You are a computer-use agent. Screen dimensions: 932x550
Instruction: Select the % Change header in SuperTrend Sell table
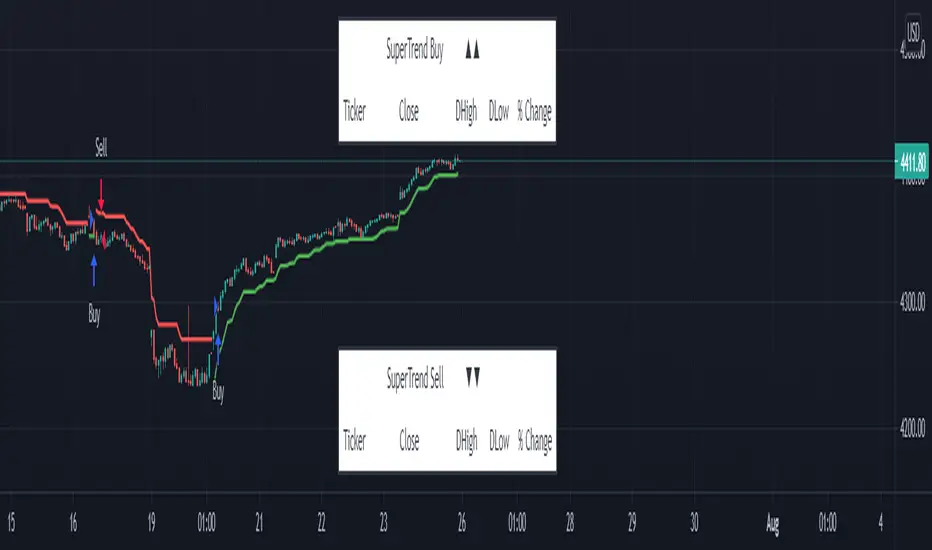point(534,440)
